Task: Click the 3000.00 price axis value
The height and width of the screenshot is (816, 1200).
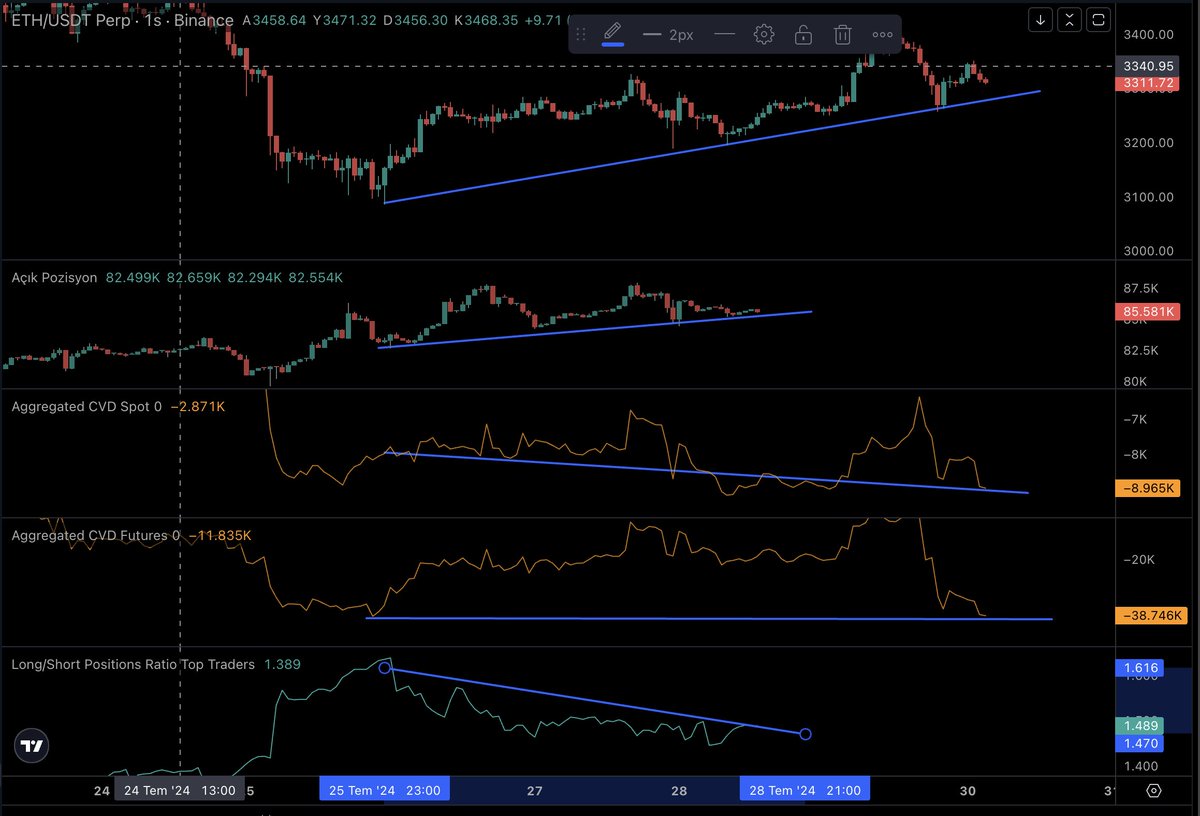Action: click(1147, 250)
